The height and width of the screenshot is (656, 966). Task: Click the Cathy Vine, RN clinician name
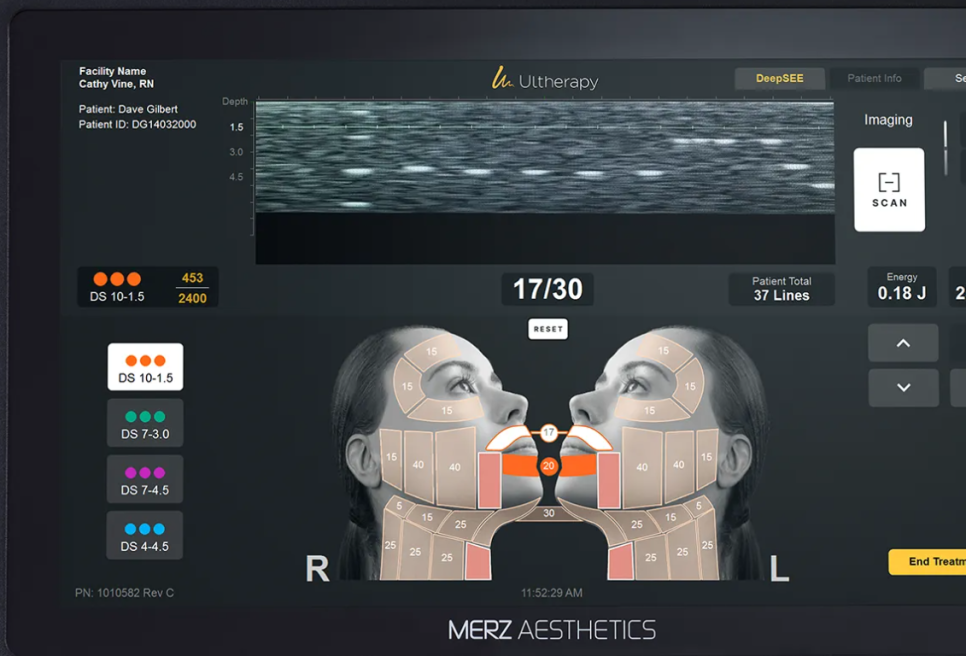(x=116, y=84)
